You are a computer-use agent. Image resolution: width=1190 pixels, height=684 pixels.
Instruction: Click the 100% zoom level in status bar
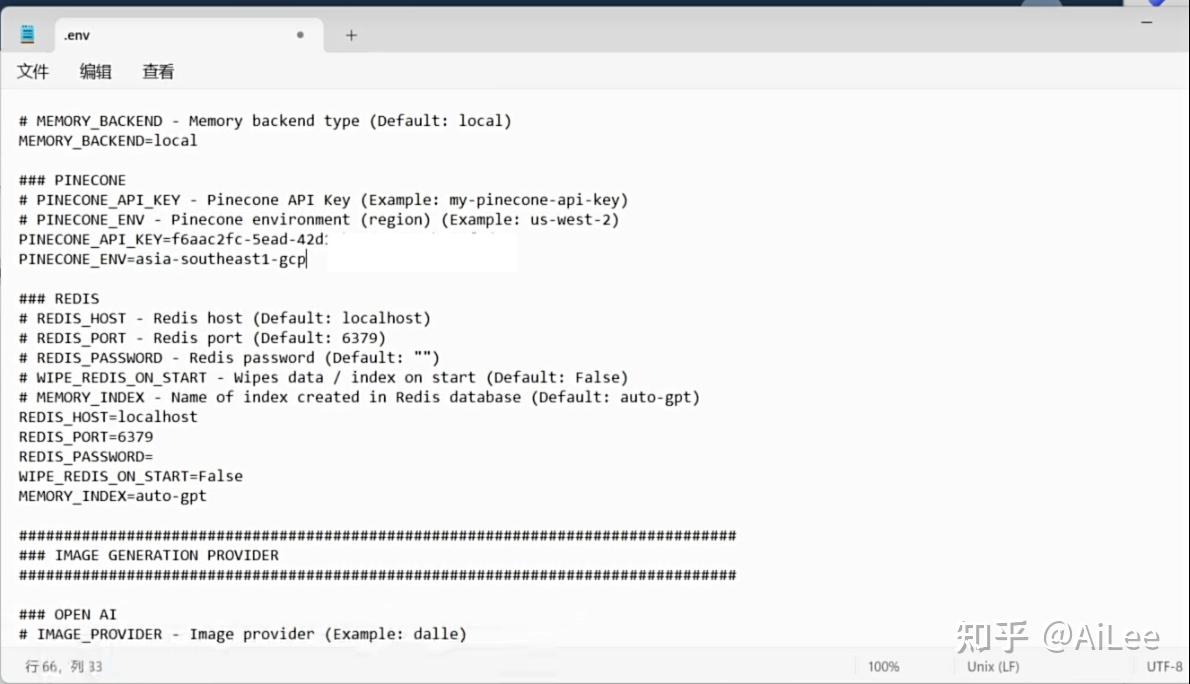[883, 667]
